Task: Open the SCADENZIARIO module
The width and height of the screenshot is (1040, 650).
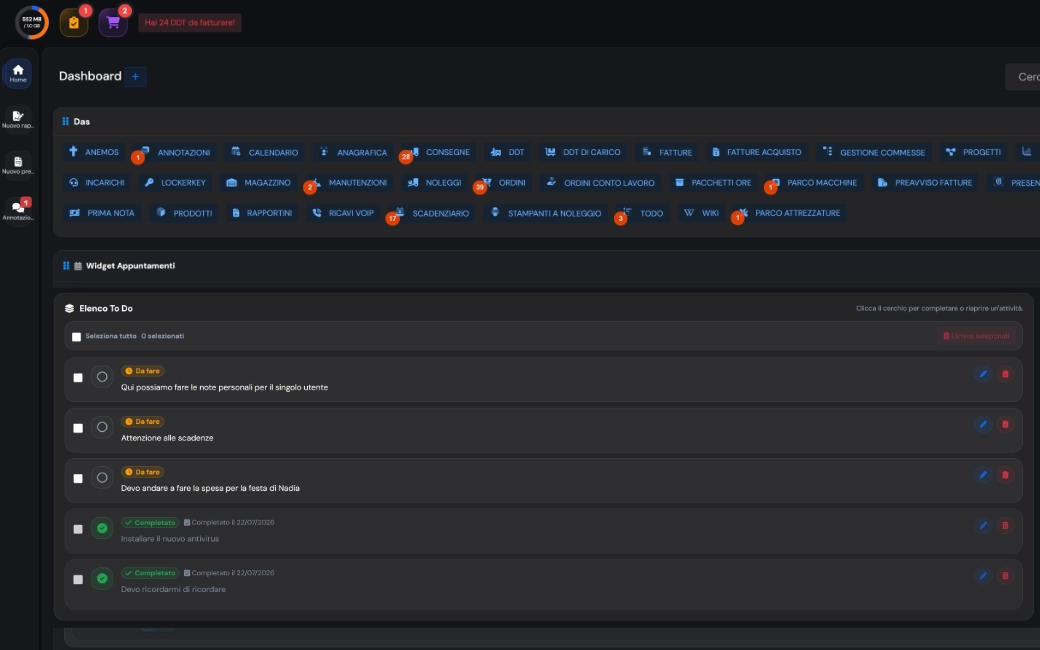Action: 432,213
